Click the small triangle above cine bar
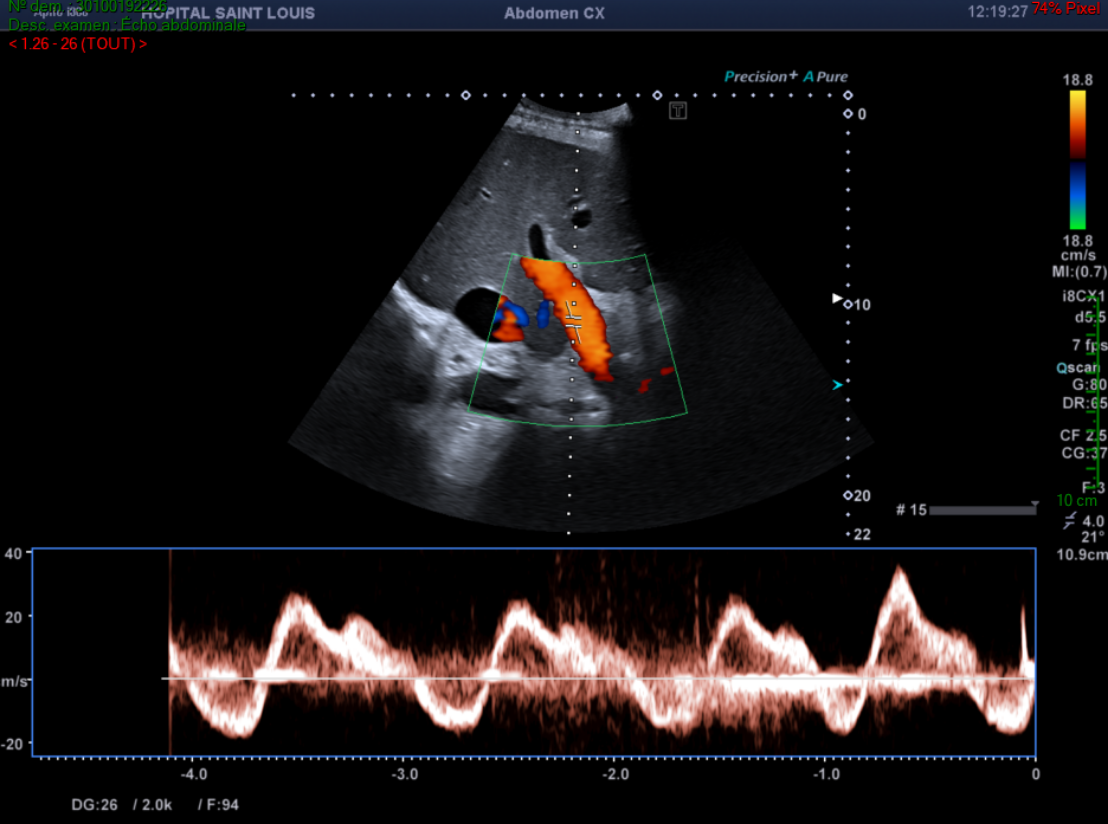Image resolution: width=1108 pixels, height=824 pixels. 1035,503
